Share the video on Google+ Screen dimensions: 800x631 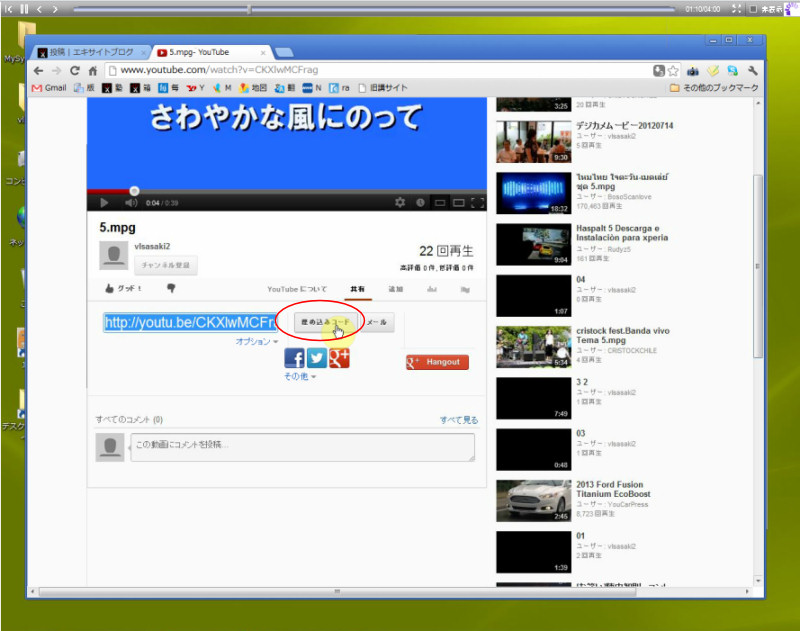339,359
